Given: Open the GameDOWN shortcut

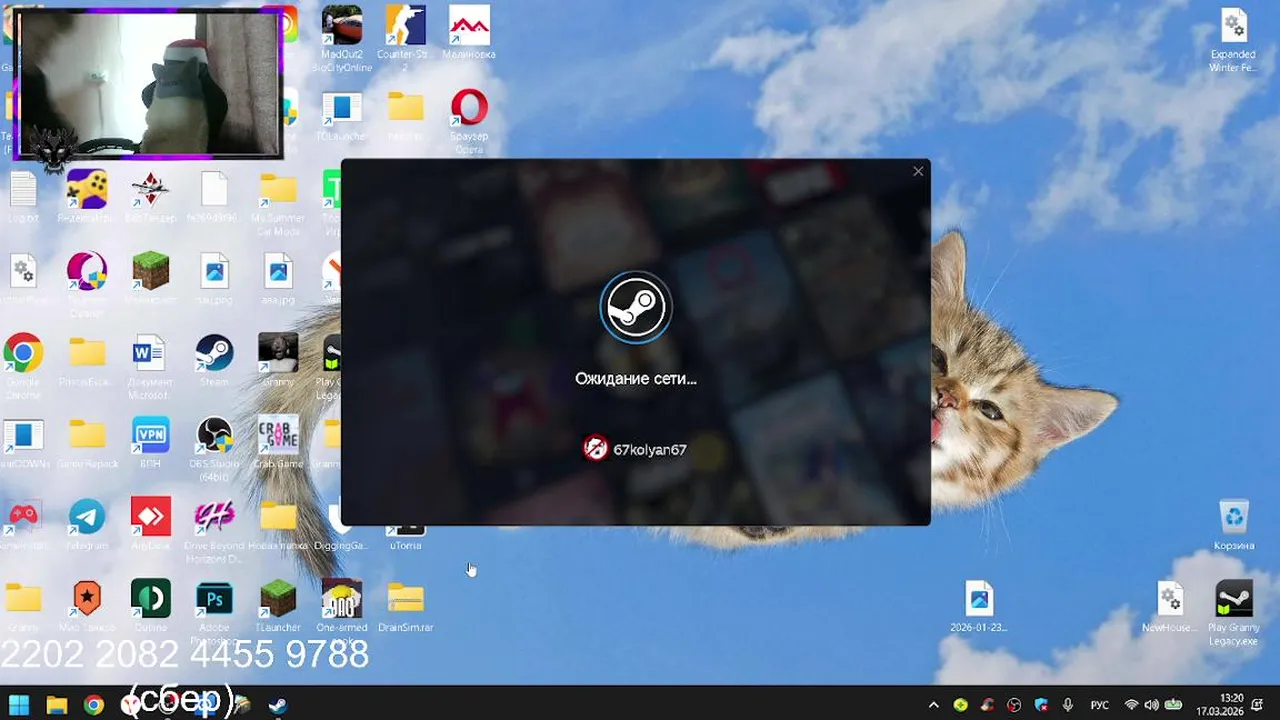Looking at the screenshot, I should point(23,442).
